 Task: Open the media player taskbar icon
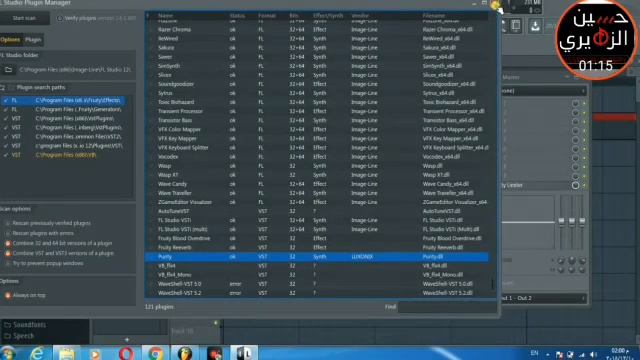tap(96, 353)
